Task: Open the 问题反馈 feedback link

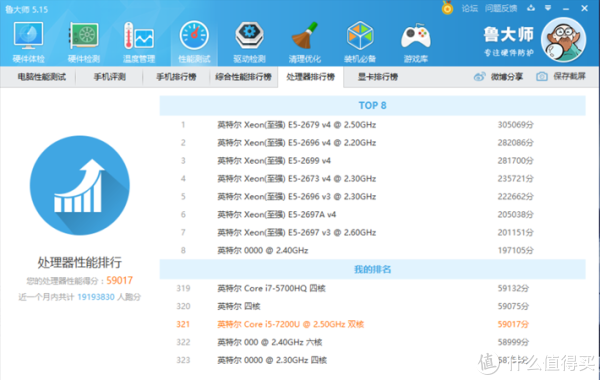Action: point(501,8)
